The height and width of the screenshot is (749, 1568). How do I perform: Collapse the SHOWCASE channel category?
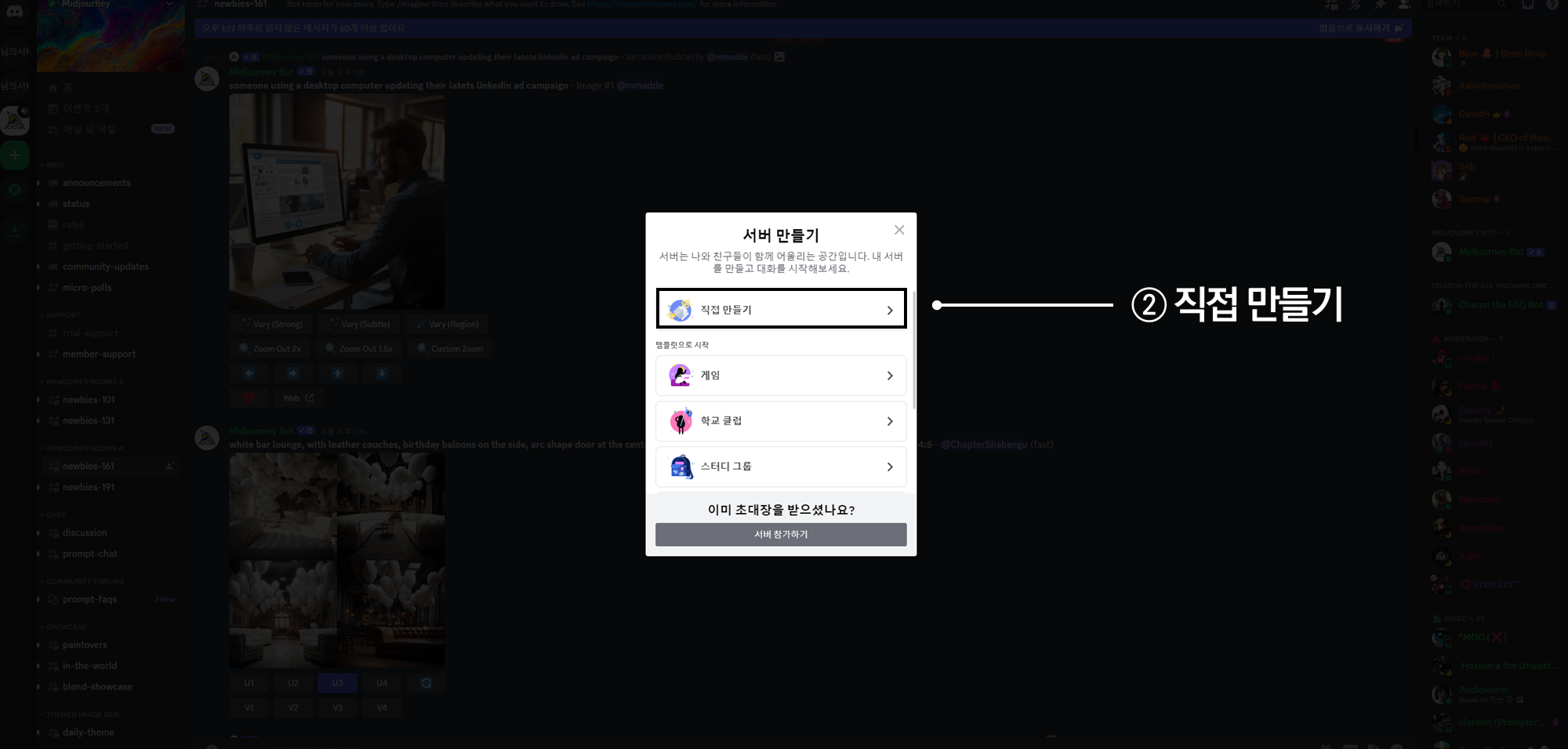pos(64,627)
